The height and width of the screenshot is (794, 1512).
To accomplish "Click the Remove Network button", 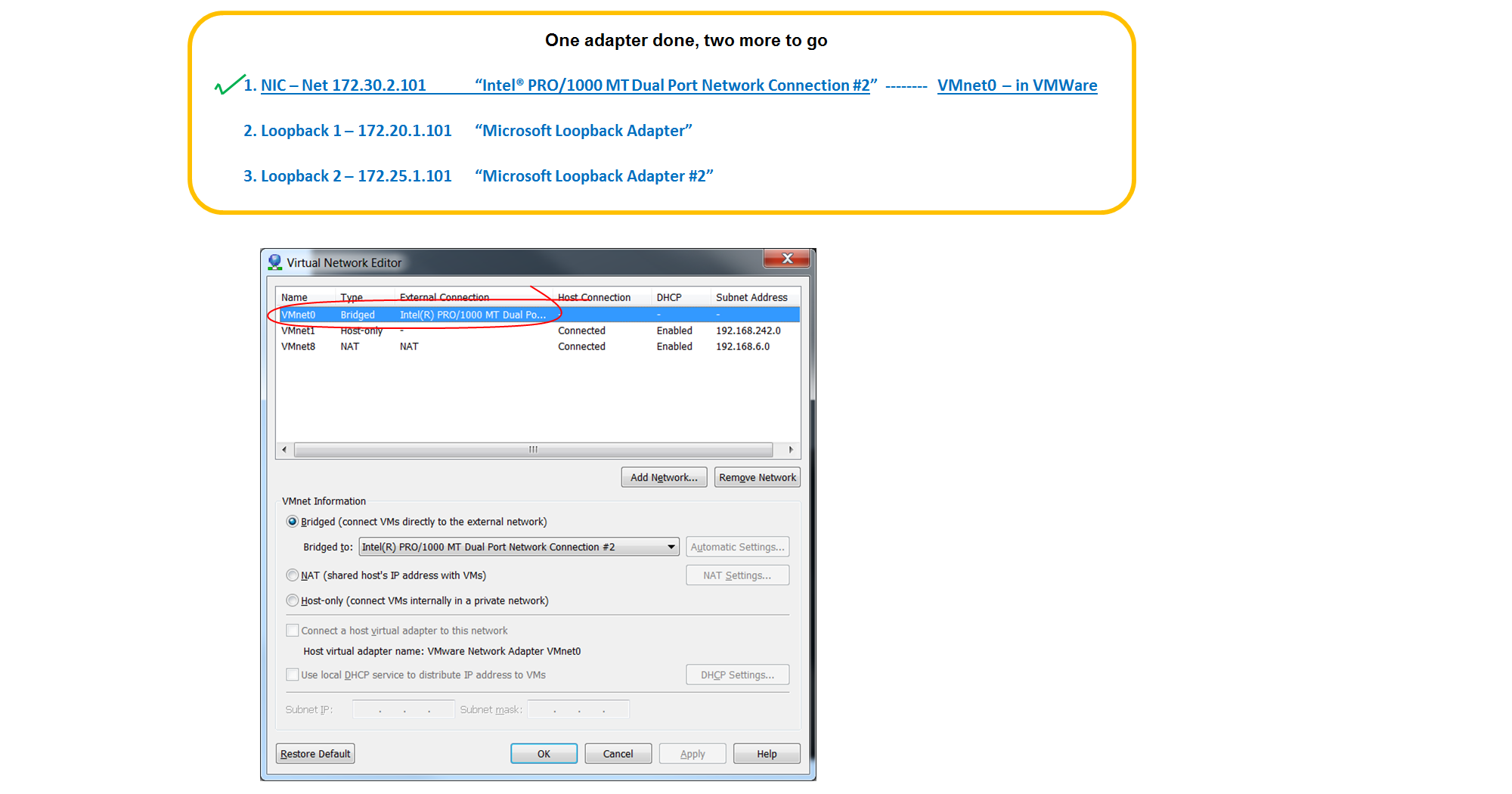I will [x=756, y=476].
